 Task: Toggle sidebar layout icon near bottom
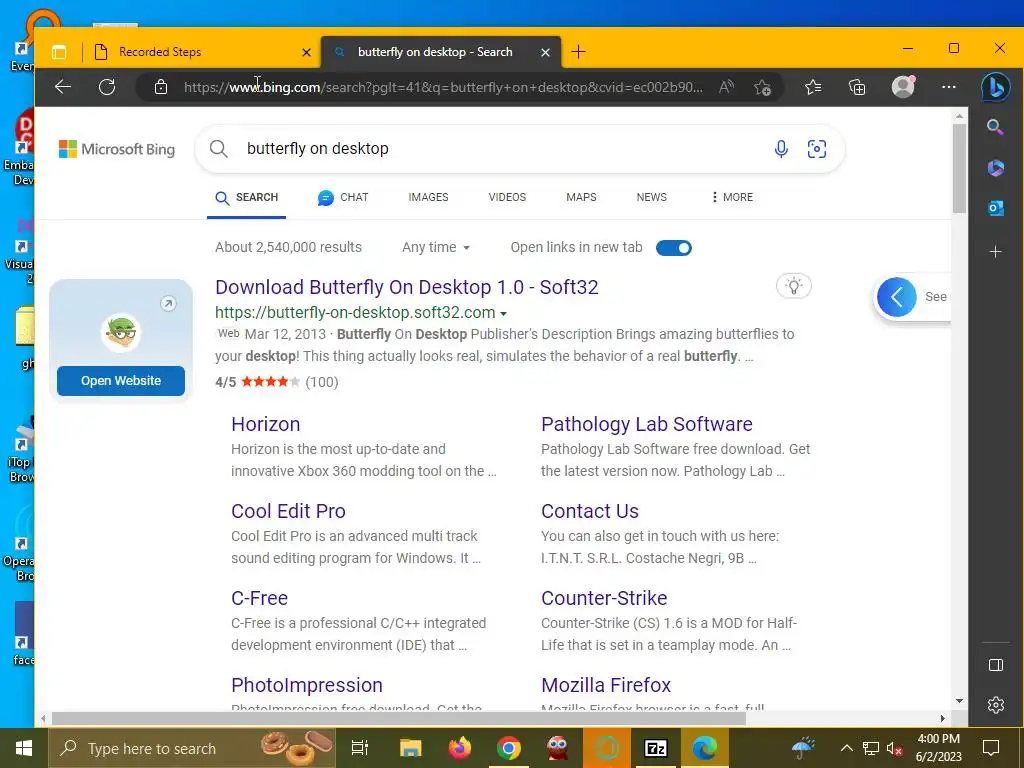click(x=995, y=665)
